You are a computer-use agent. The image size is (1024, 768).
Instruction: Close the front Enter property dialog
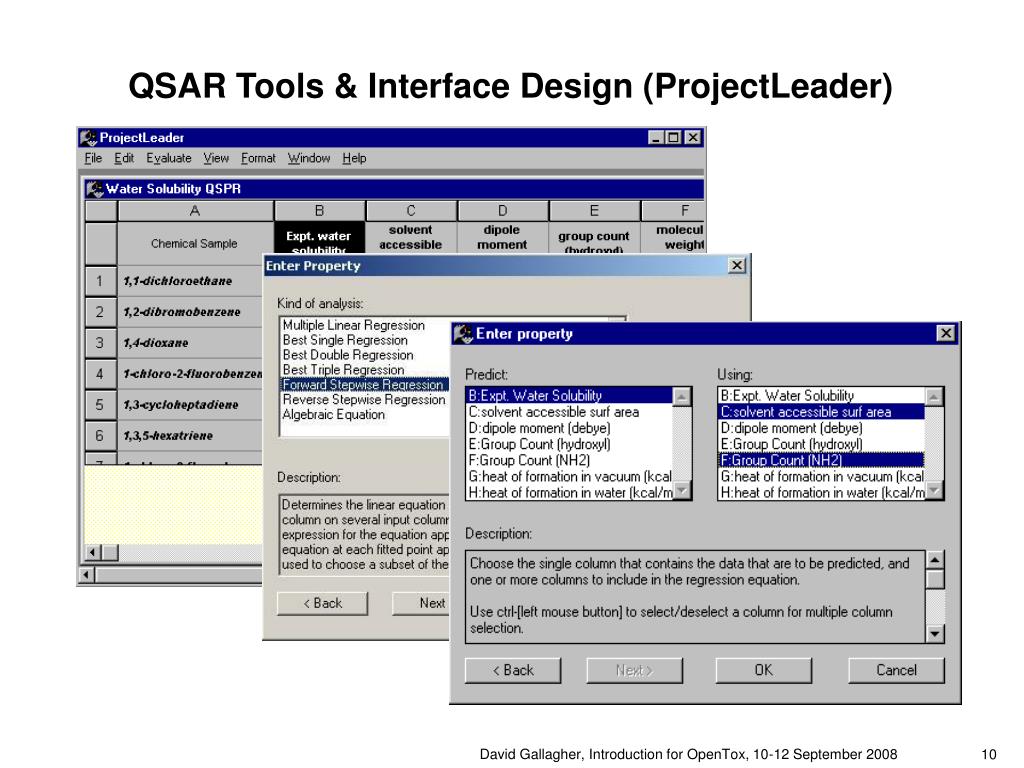click(945, 334)
